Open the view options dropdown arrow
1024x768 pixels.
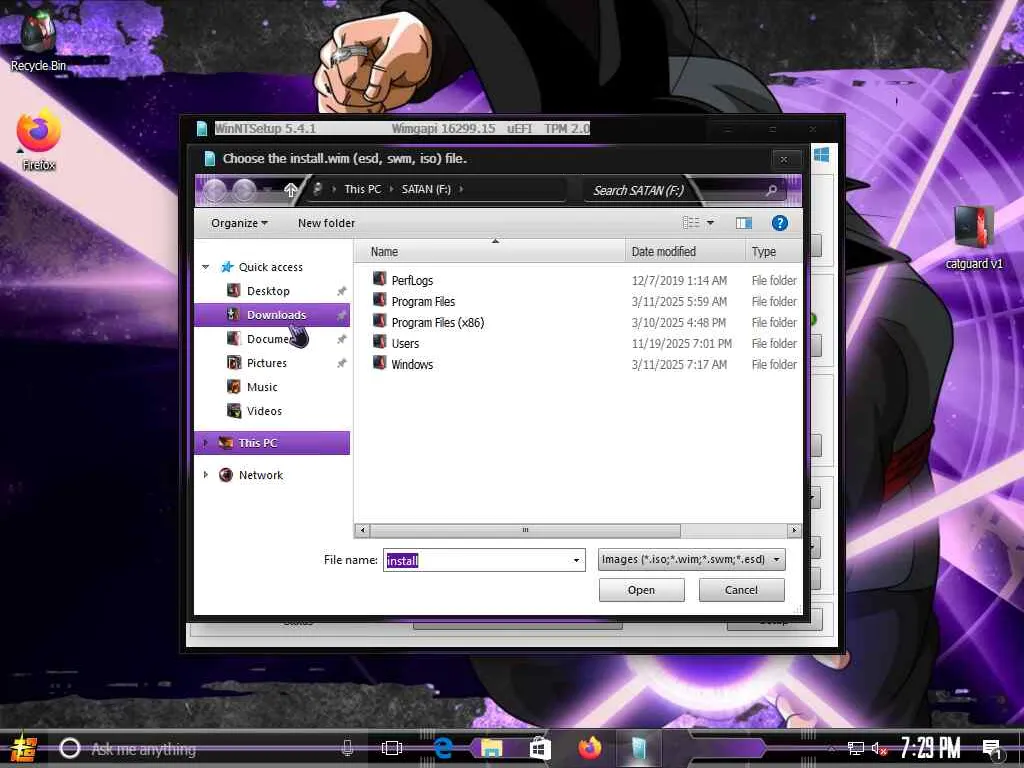711,223
